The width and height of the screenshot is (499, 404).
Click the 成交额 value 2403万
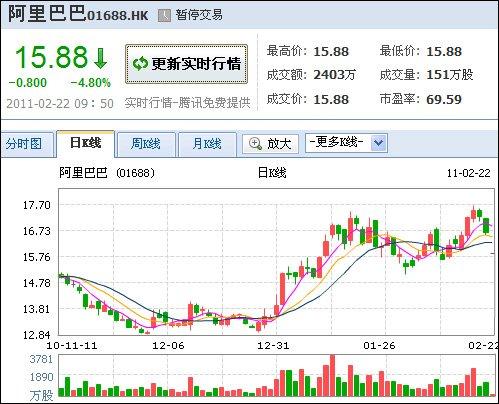tap(335, 75)
